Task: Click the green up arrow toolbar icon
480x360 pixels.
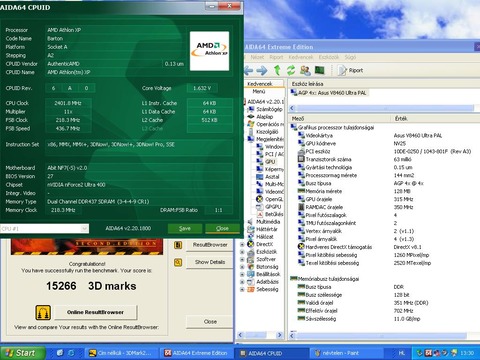Action: tap(277, 70)
